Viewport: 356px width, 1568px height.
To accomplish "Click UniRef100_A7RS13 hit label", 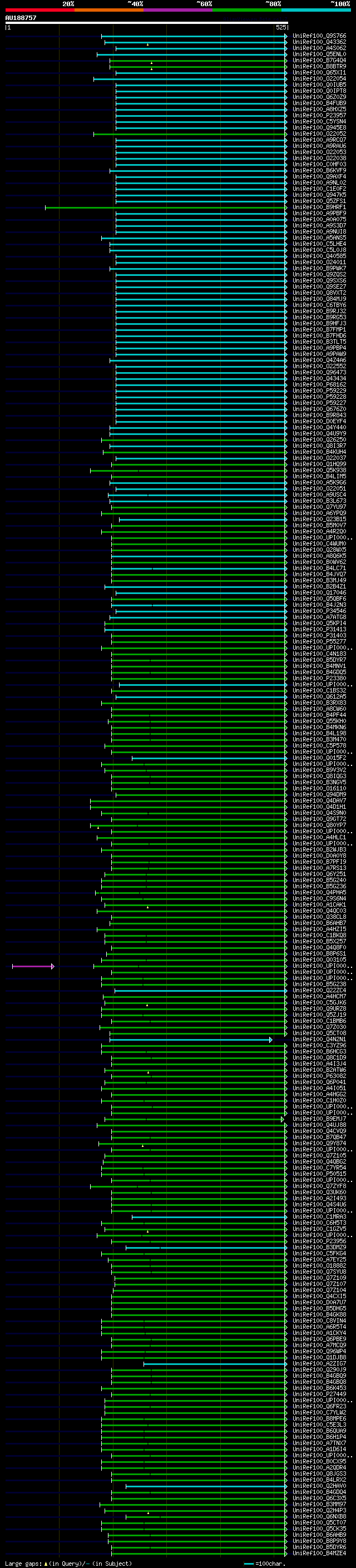I will pos(319,869).
